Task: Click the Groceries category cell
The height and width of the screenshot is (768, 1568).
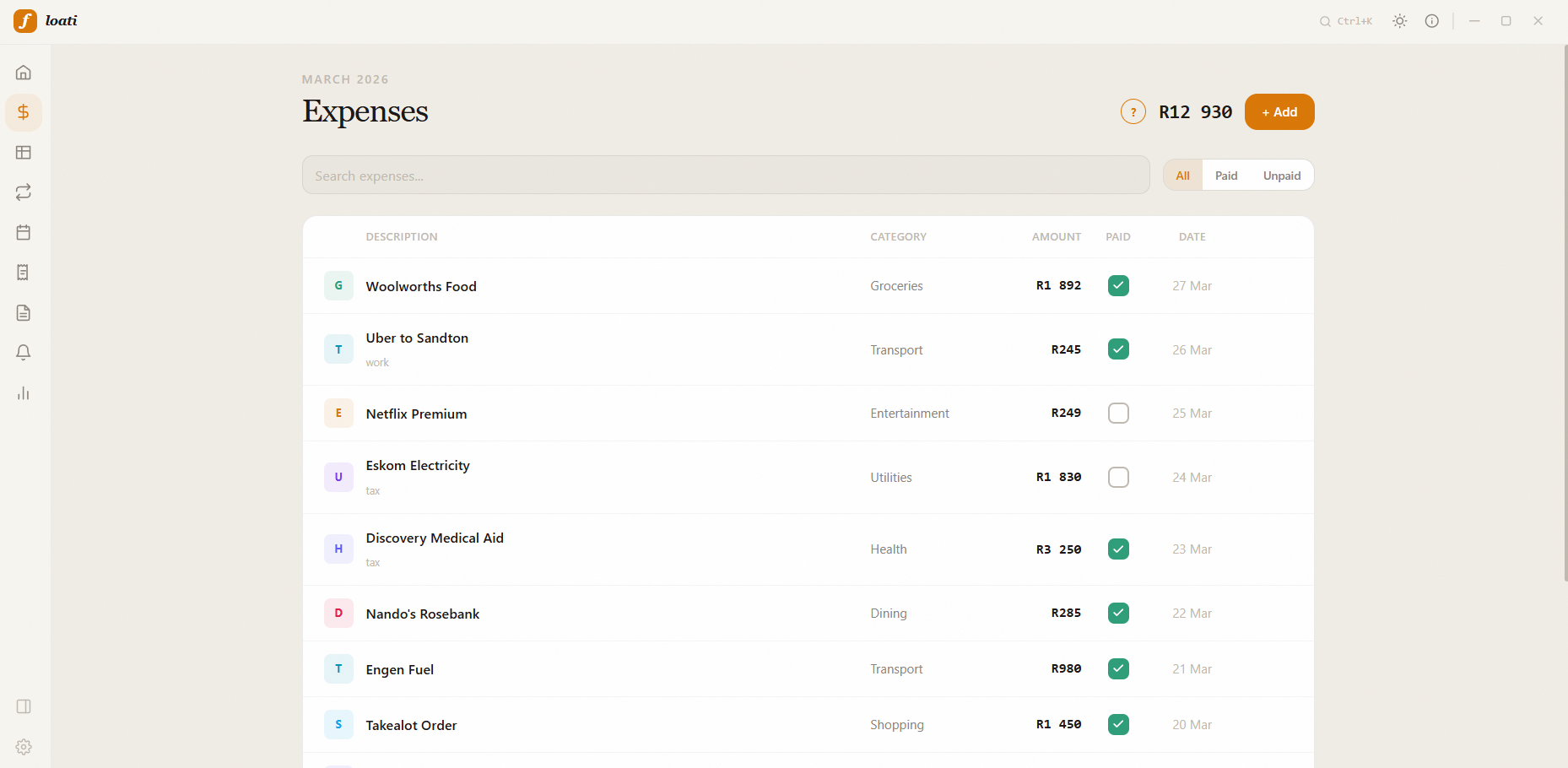Action: [x=896, y=286]
